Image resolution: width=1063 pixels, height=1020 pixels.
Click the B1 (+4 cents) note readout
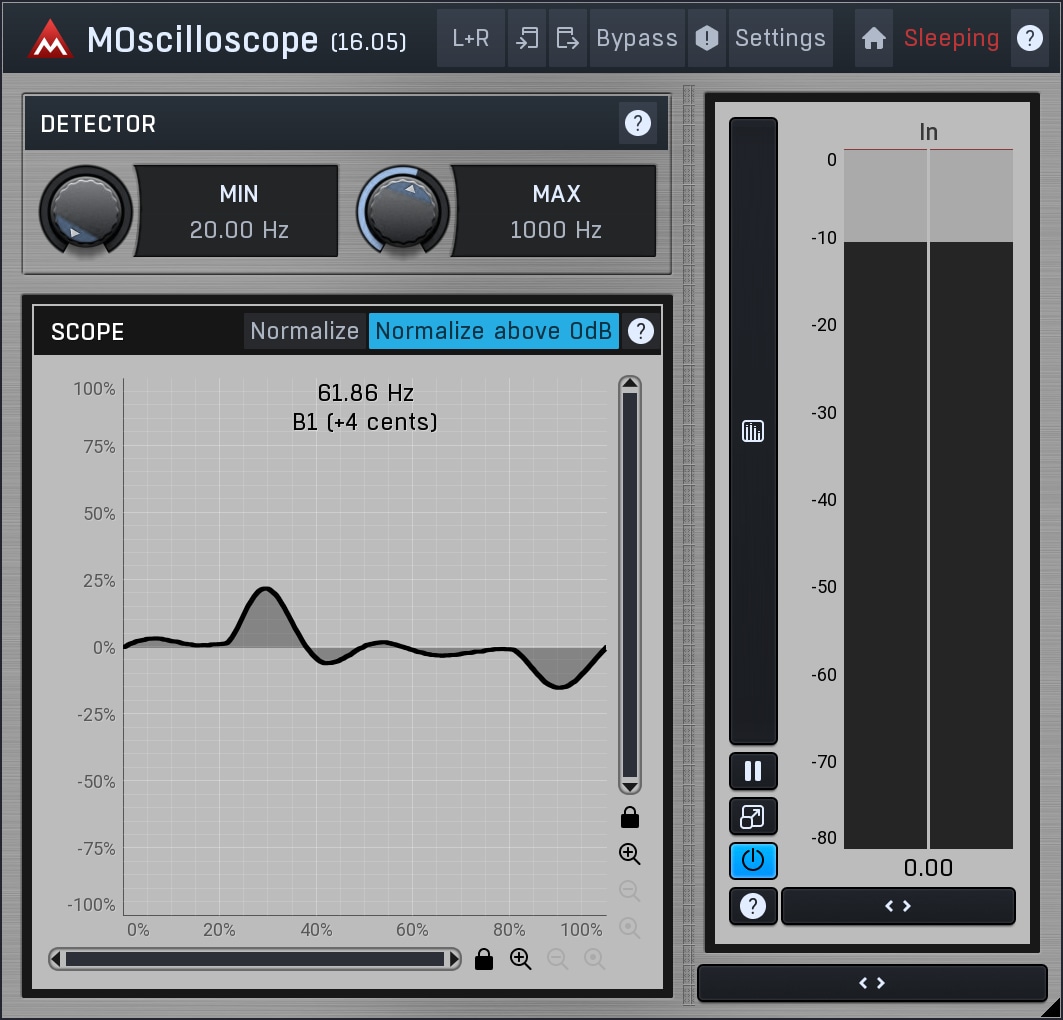[365, 422]
